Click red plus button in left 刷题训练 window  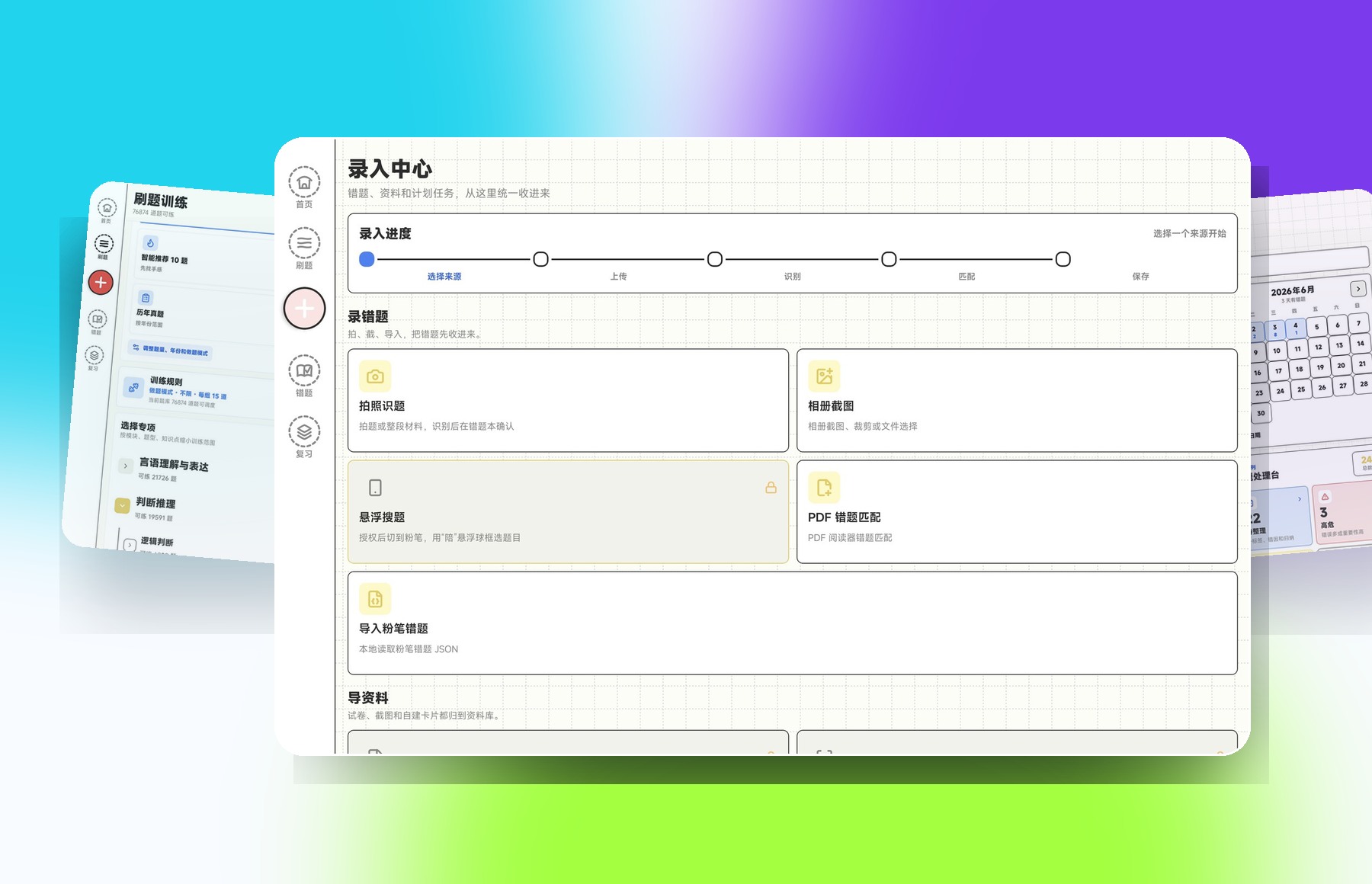click(x=101, y=283)
